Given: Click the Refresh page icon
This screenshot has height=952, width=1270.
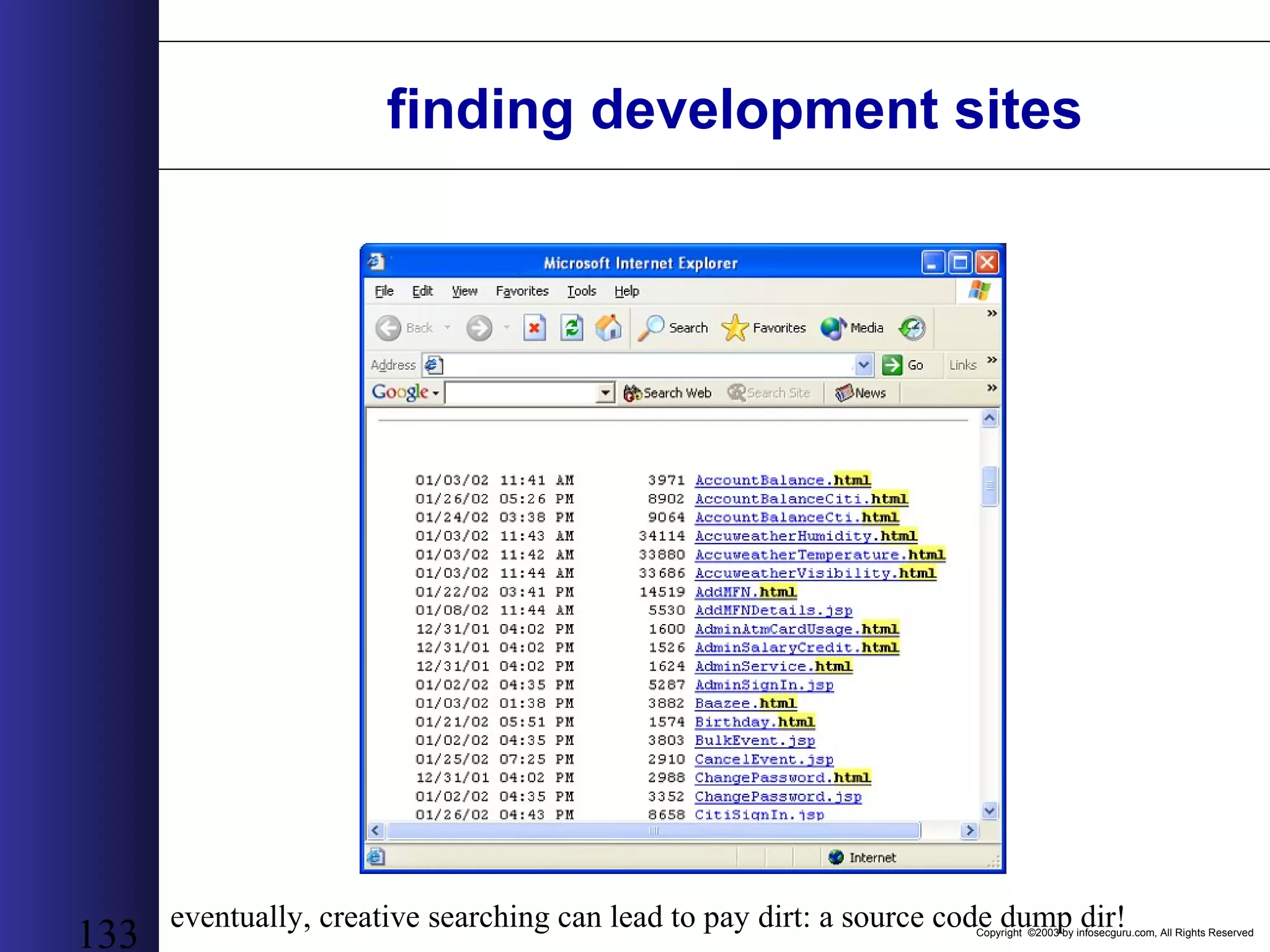Looking at the screenshot, I should click(572, 328).
